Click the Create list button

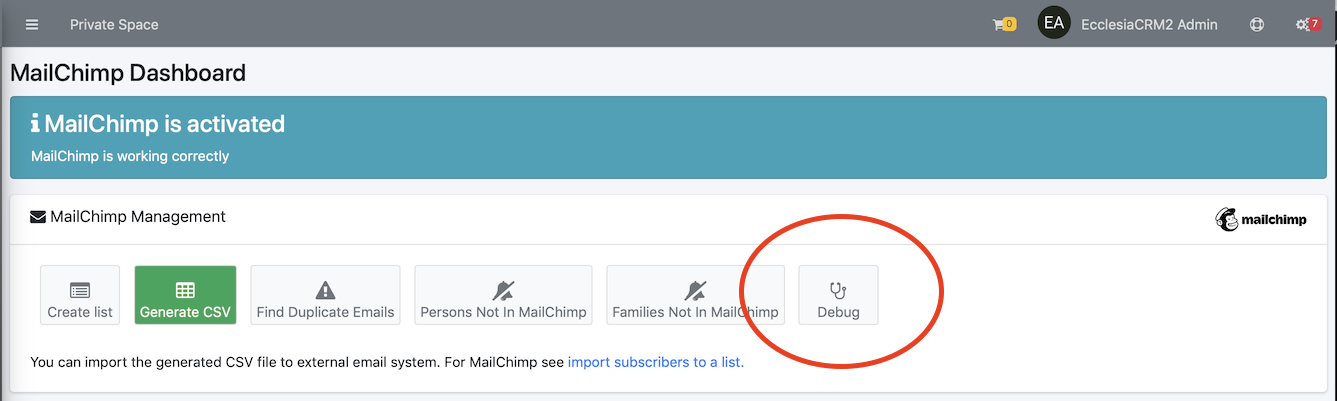[x=80, y=295]
